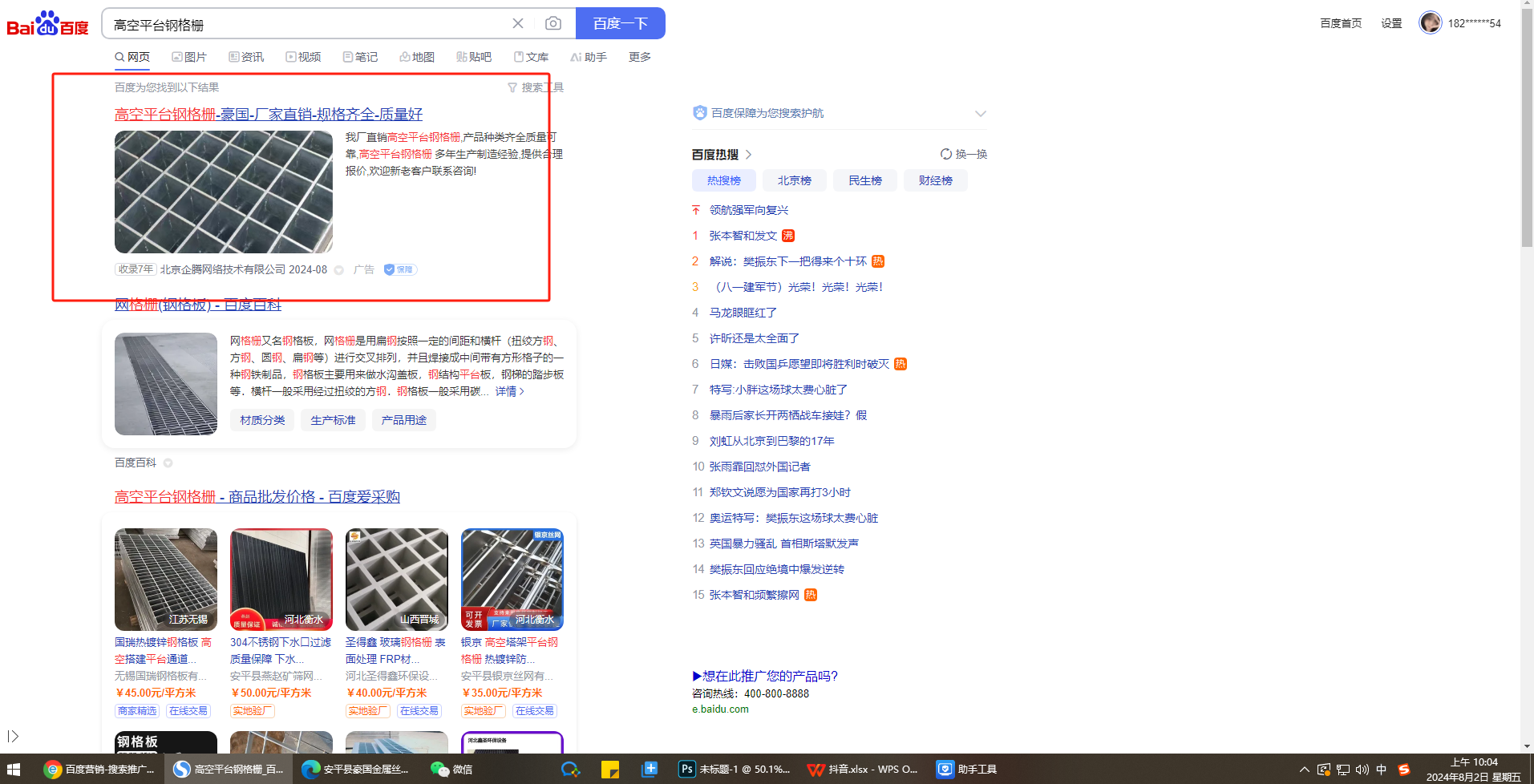This screenshot has width=1534, height=784.
Task: Click the blue 保障 badge on the ad
Action: 400,269
